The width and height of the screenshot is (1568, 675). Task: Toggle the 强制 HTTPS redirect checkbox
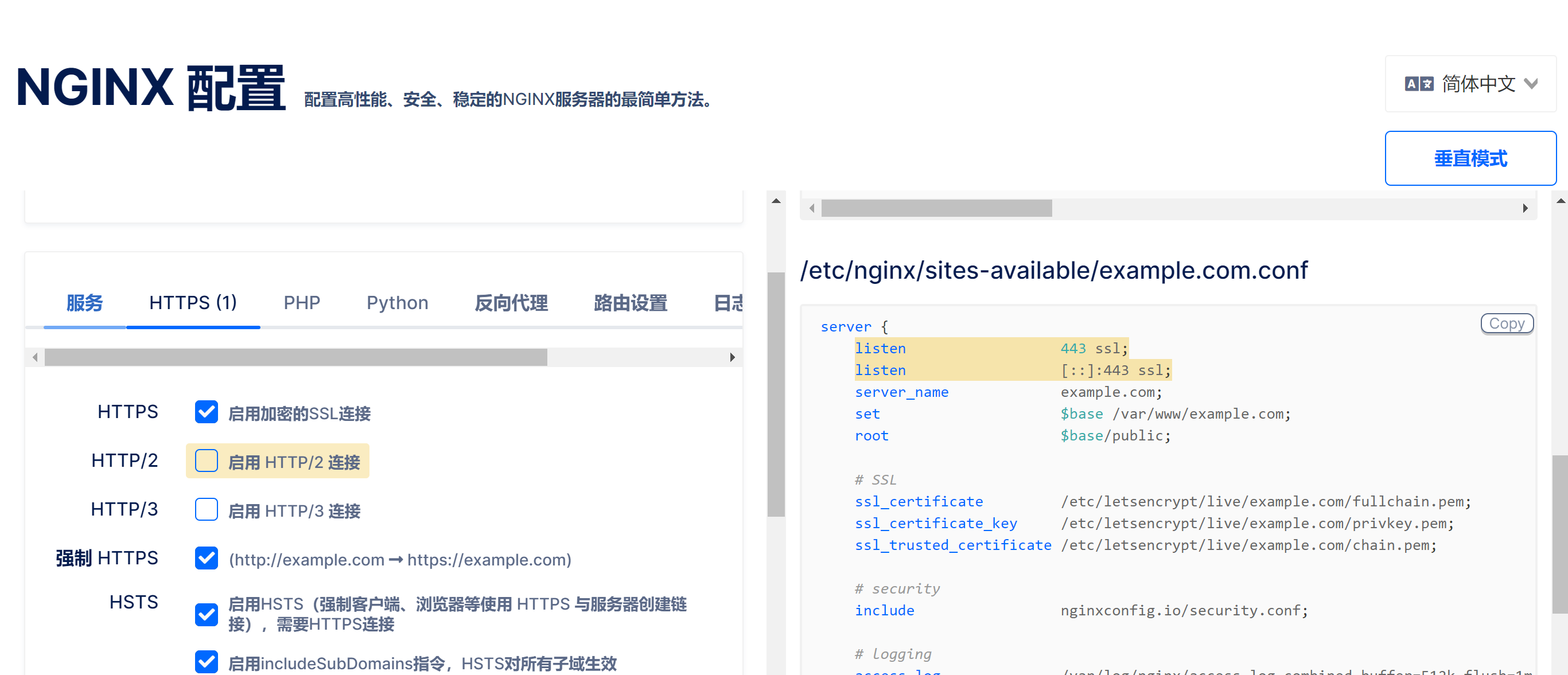tap(207, 558)
